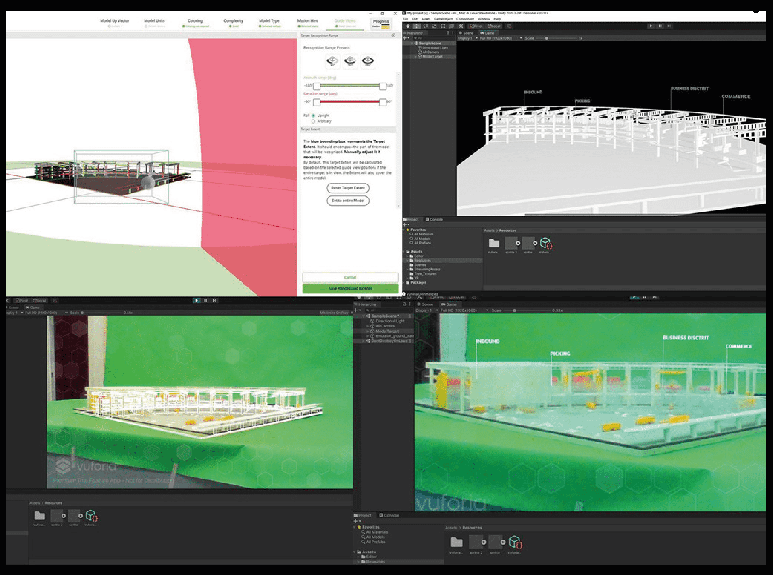The height and width of the screenshot is (575, 773).
Task: Click the add asset plus button in top-right Project panel
Action: point(406,225)
